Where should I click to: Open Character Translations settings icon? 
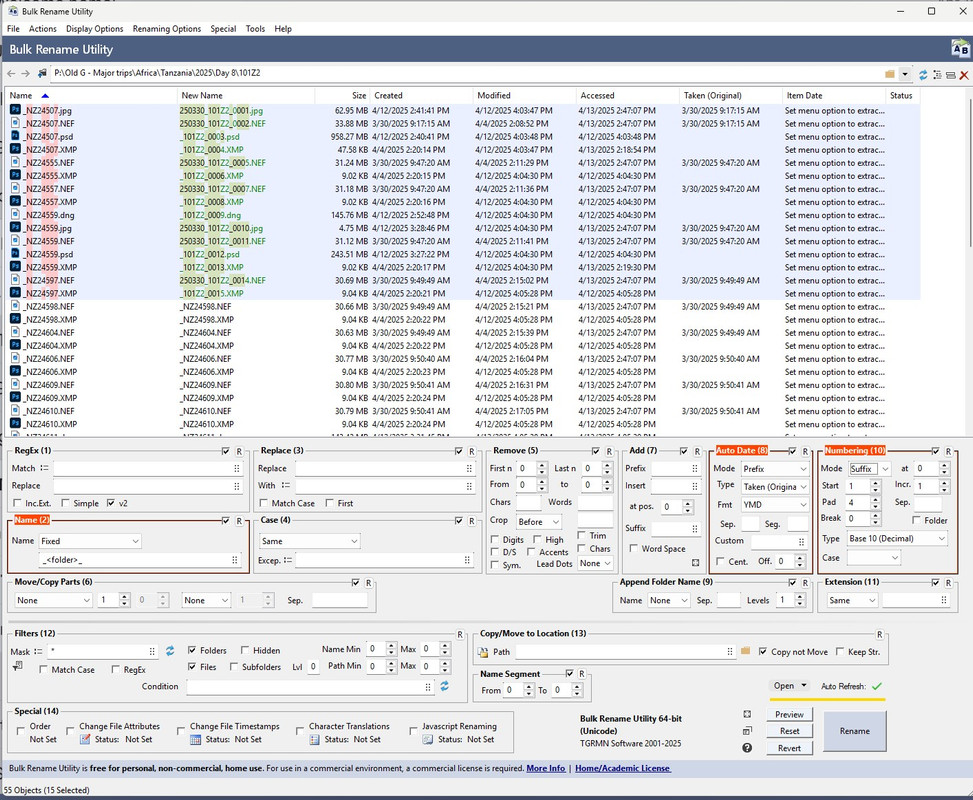coord(314,739)
